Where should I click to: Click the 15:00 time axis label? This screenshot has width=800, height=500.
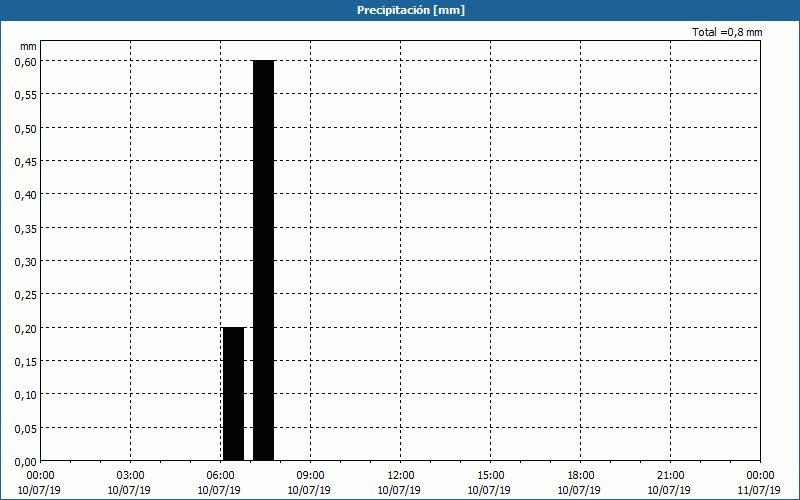tap(490, 476)
